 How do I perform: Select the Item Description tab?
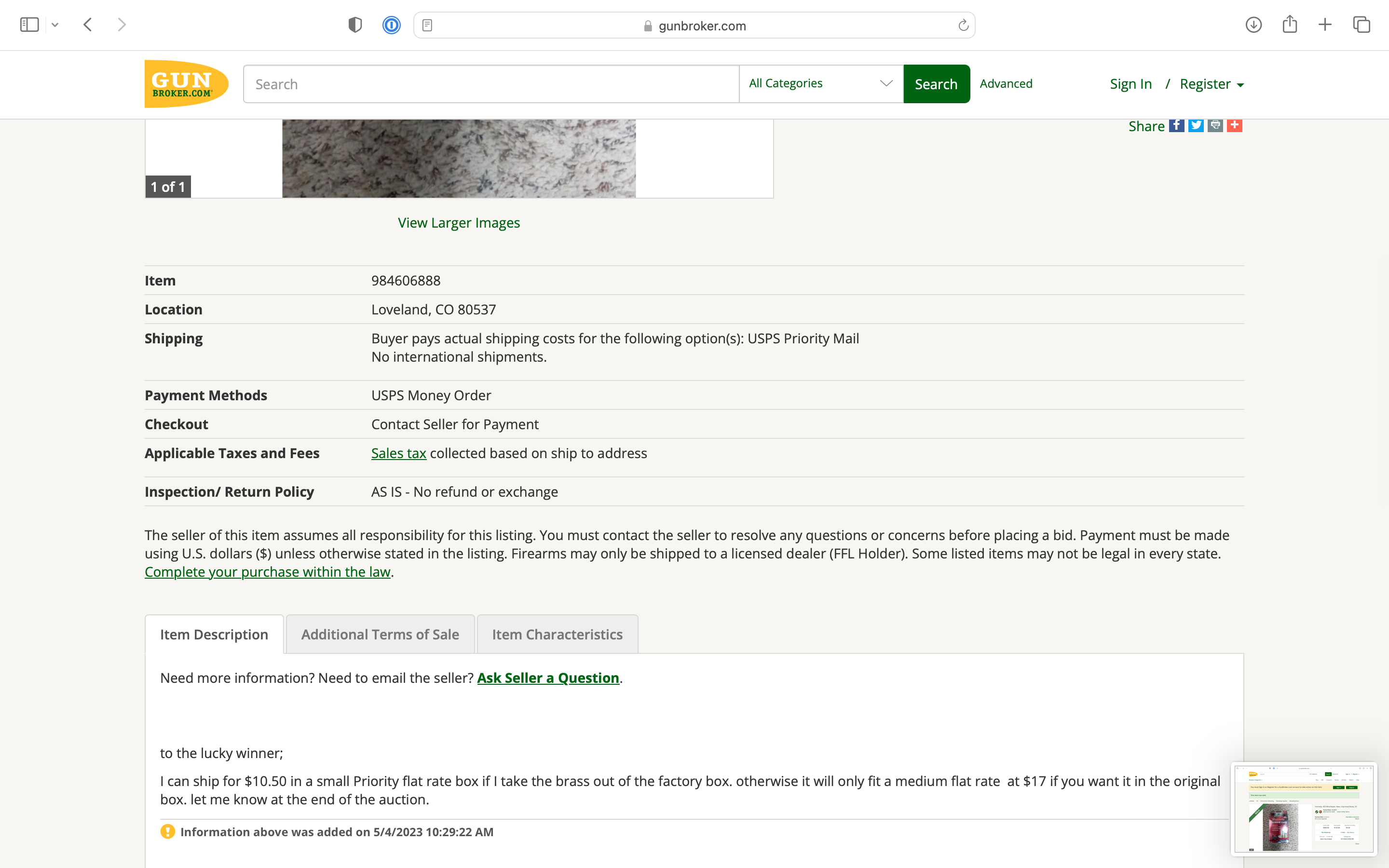(x=214, y=634)
